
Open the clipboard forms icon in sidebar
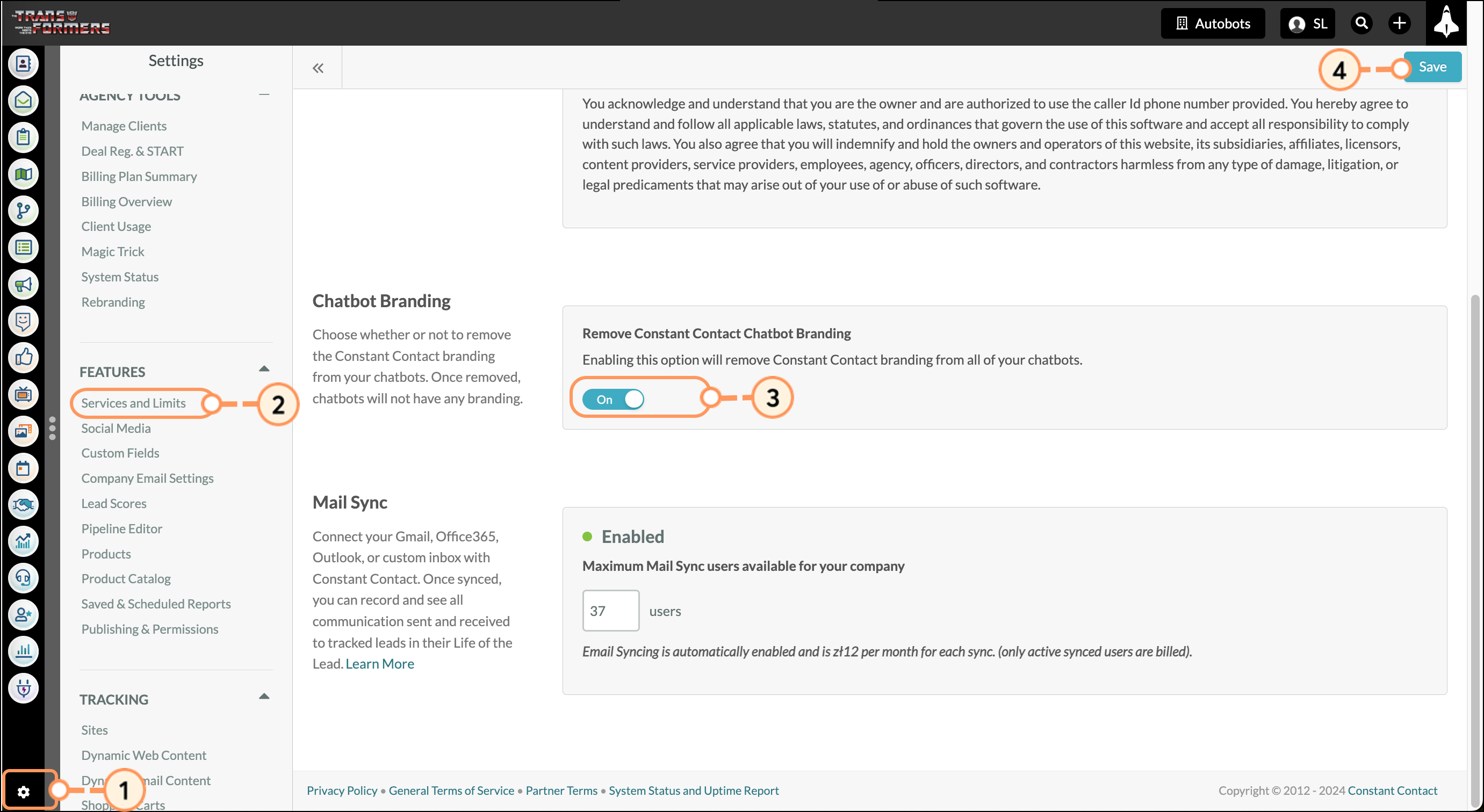pyautogui.click(x=23, y=137)
